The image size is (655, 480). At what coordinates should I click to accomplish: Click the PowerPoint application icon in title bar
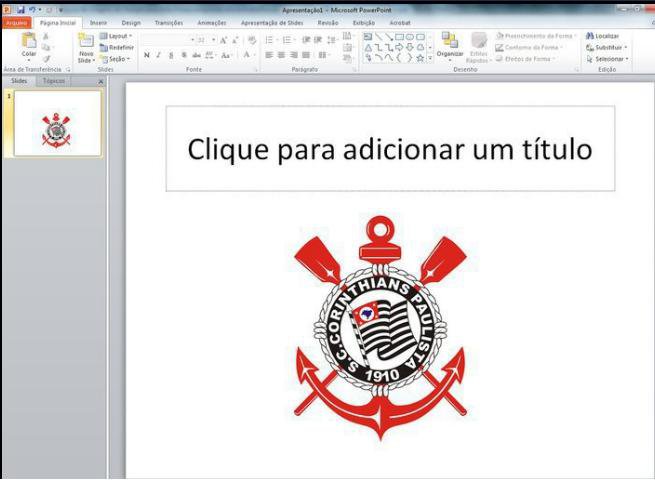pyautogui.click(x=7, y=9)
